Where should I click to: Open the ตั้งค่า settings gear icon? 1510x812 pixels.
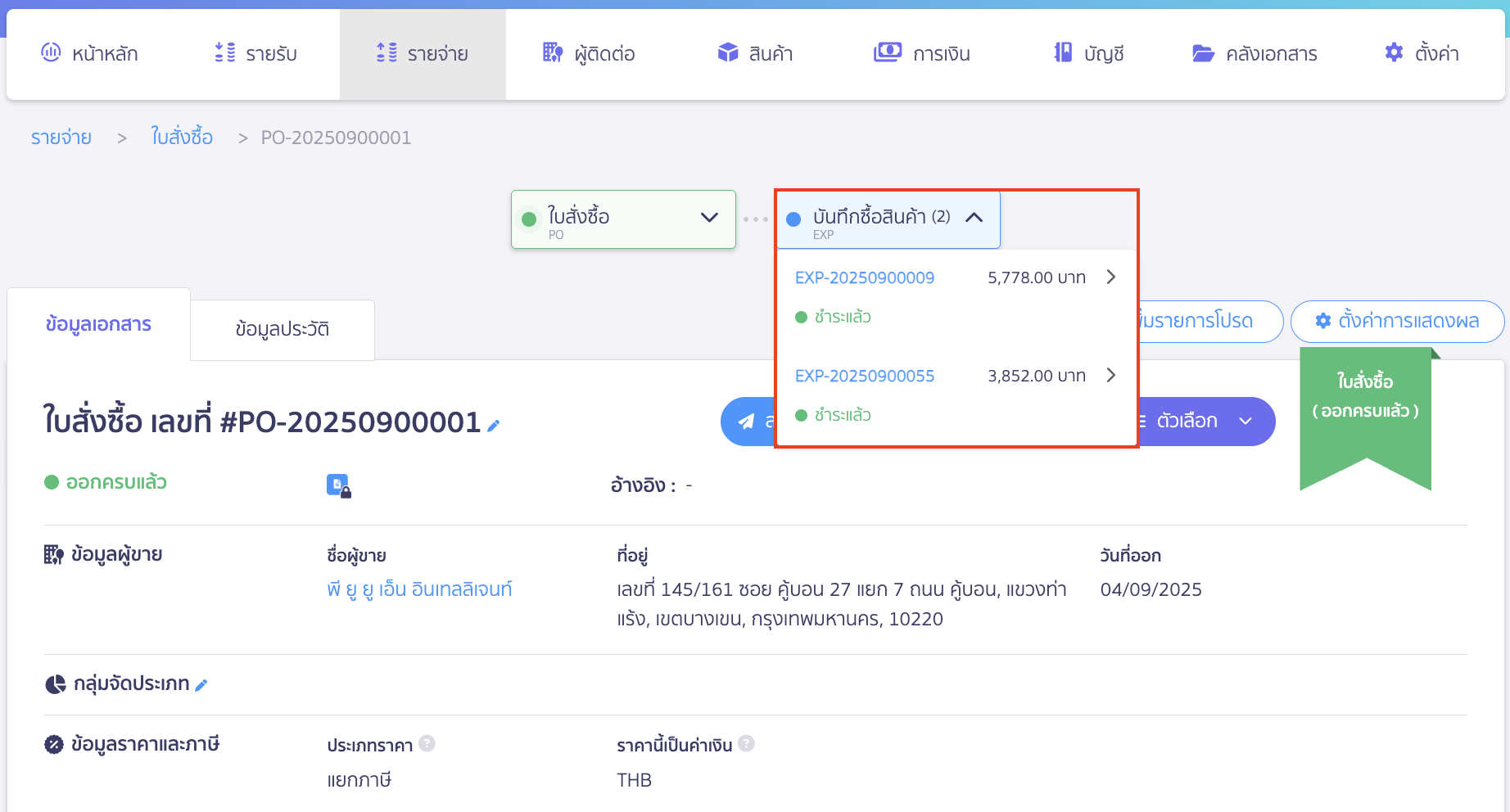click(1392, 52)
